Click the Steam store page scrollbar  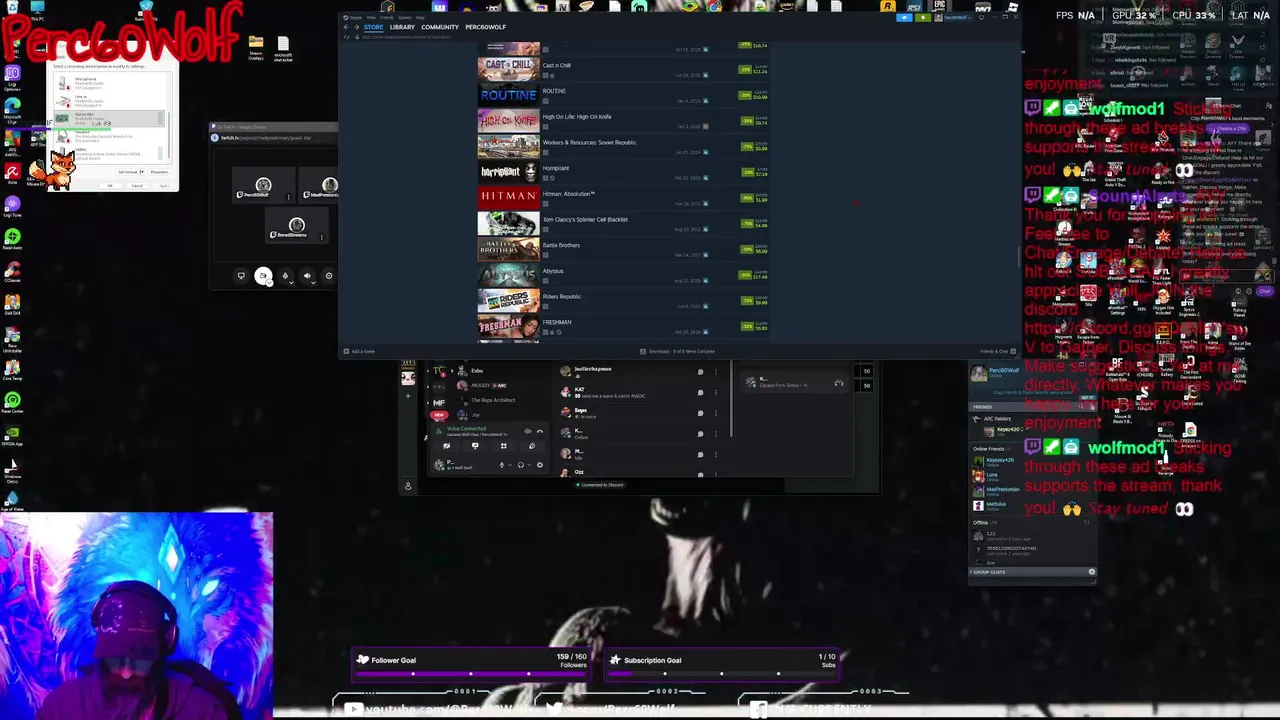tap(1019, 258)
